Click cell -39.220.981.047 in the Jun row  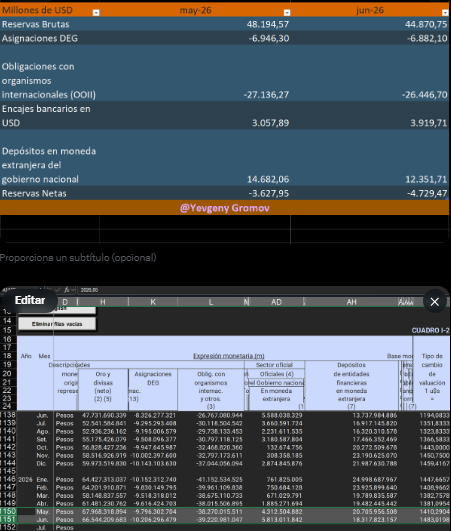(219, 520)
